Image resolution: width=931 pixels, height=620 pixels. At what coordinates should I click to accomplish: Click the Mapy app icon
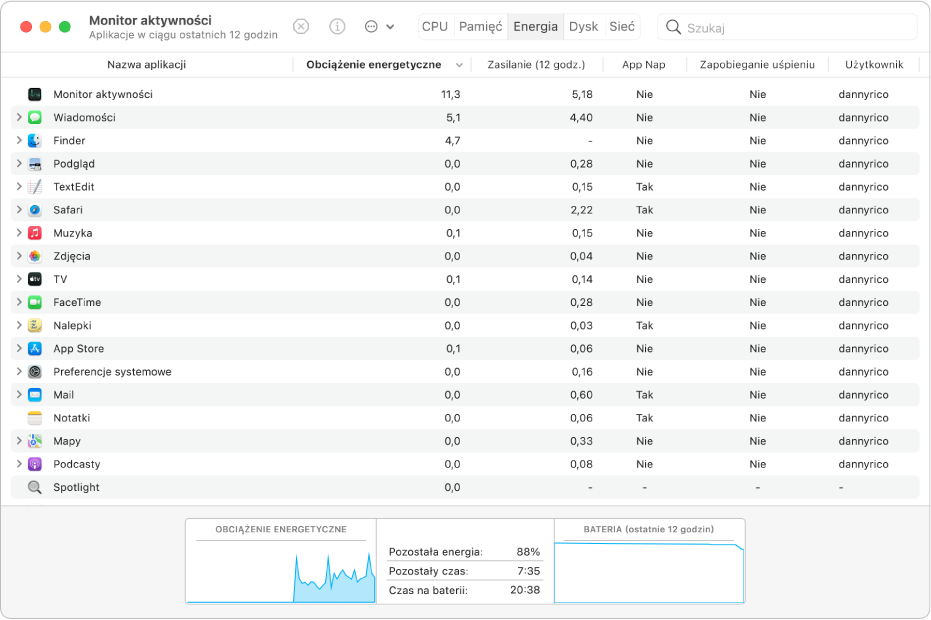pyautogui.click(x=35, y=441)
